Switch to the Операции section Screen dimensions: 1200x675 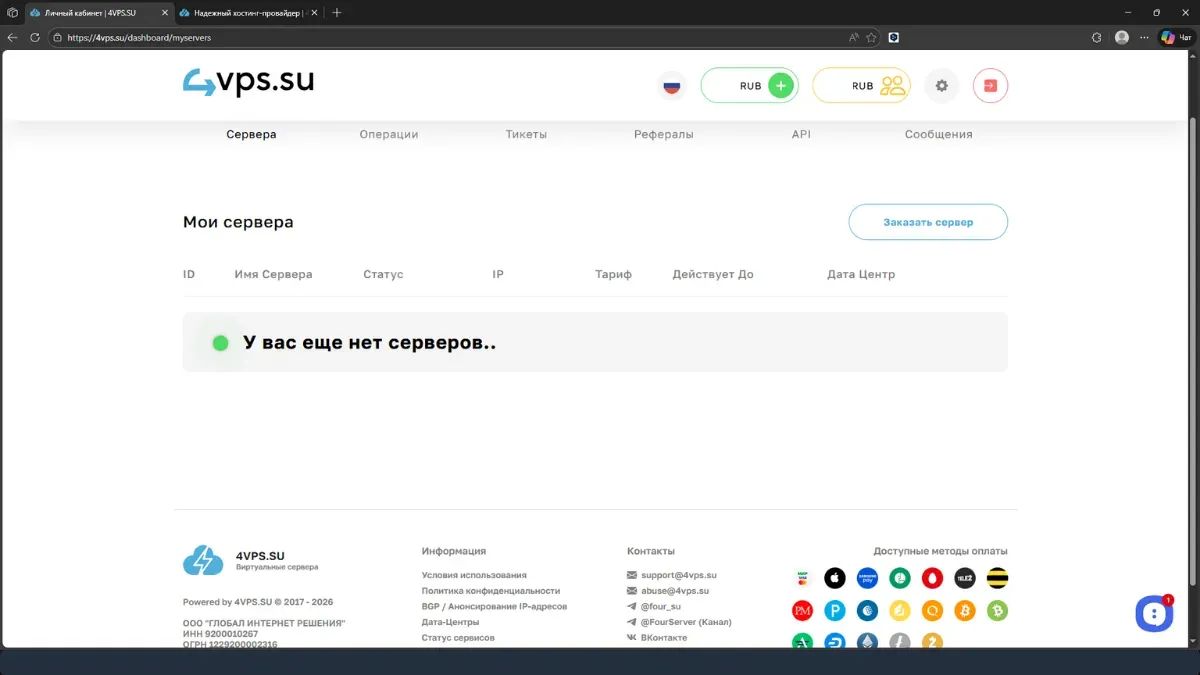(x=389, y=133)
